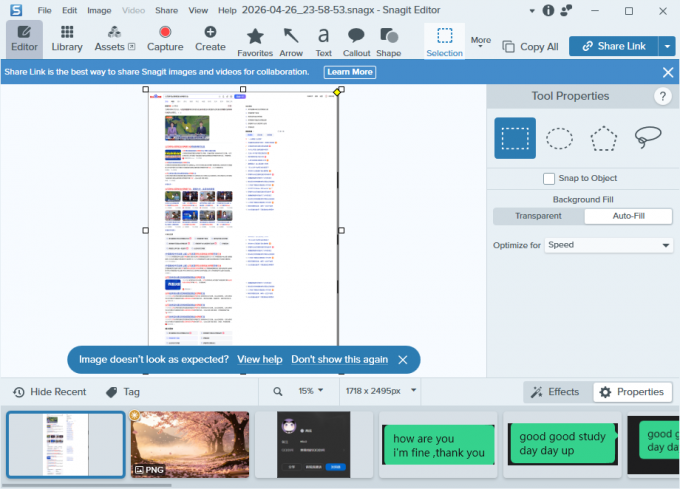This screenshot has width=680, height=489.
Task: Select the Callout tool
Action: pos(356,42)
